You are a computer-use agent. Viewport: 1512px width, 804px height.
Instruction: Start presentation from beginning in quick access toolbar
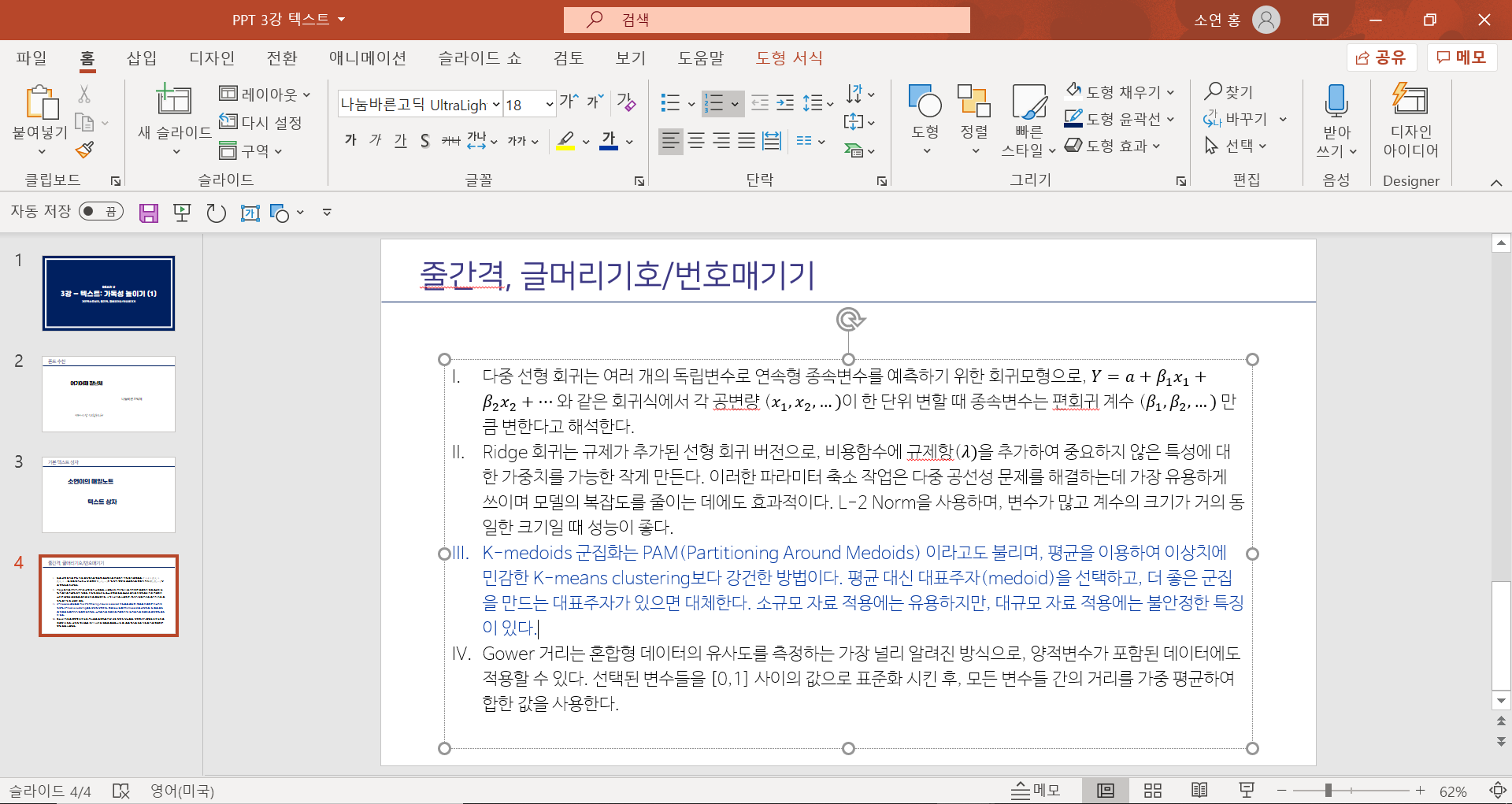[x=182, y=213]
